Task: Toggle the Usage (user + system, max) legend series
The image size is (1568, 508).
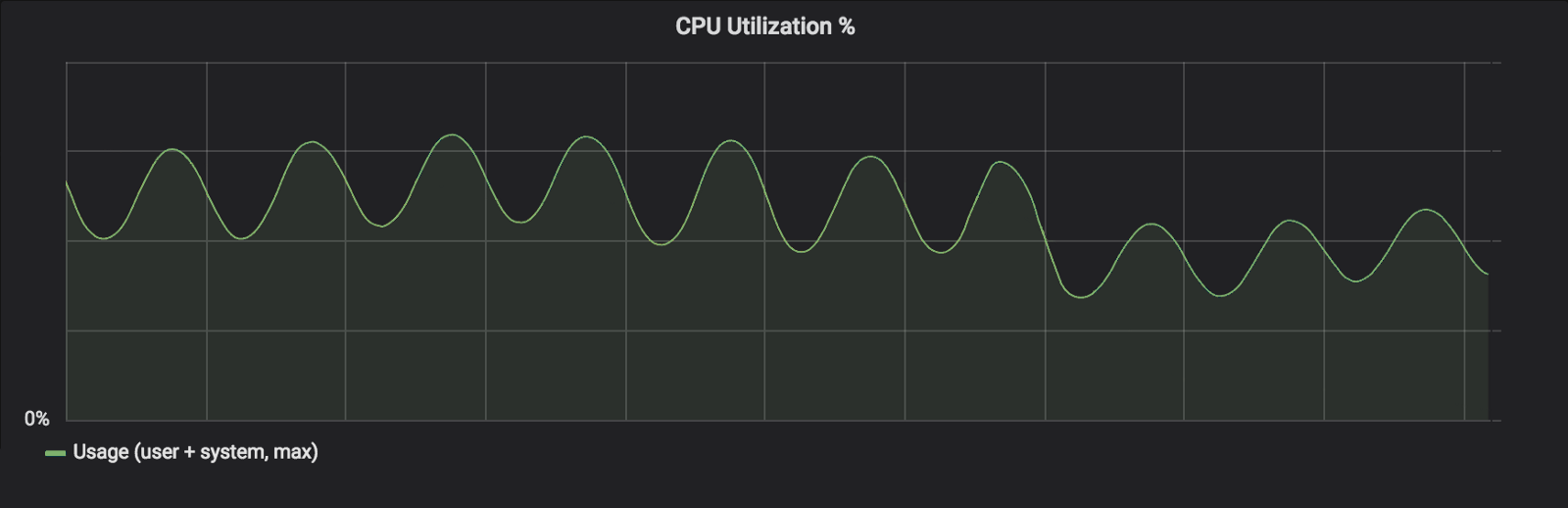Action: tap(195, 452)
